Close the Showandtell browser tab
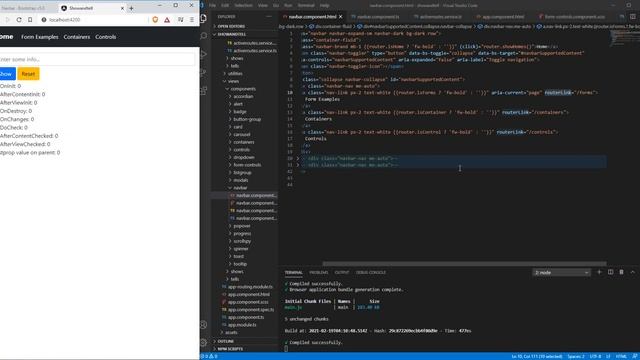 122,8
